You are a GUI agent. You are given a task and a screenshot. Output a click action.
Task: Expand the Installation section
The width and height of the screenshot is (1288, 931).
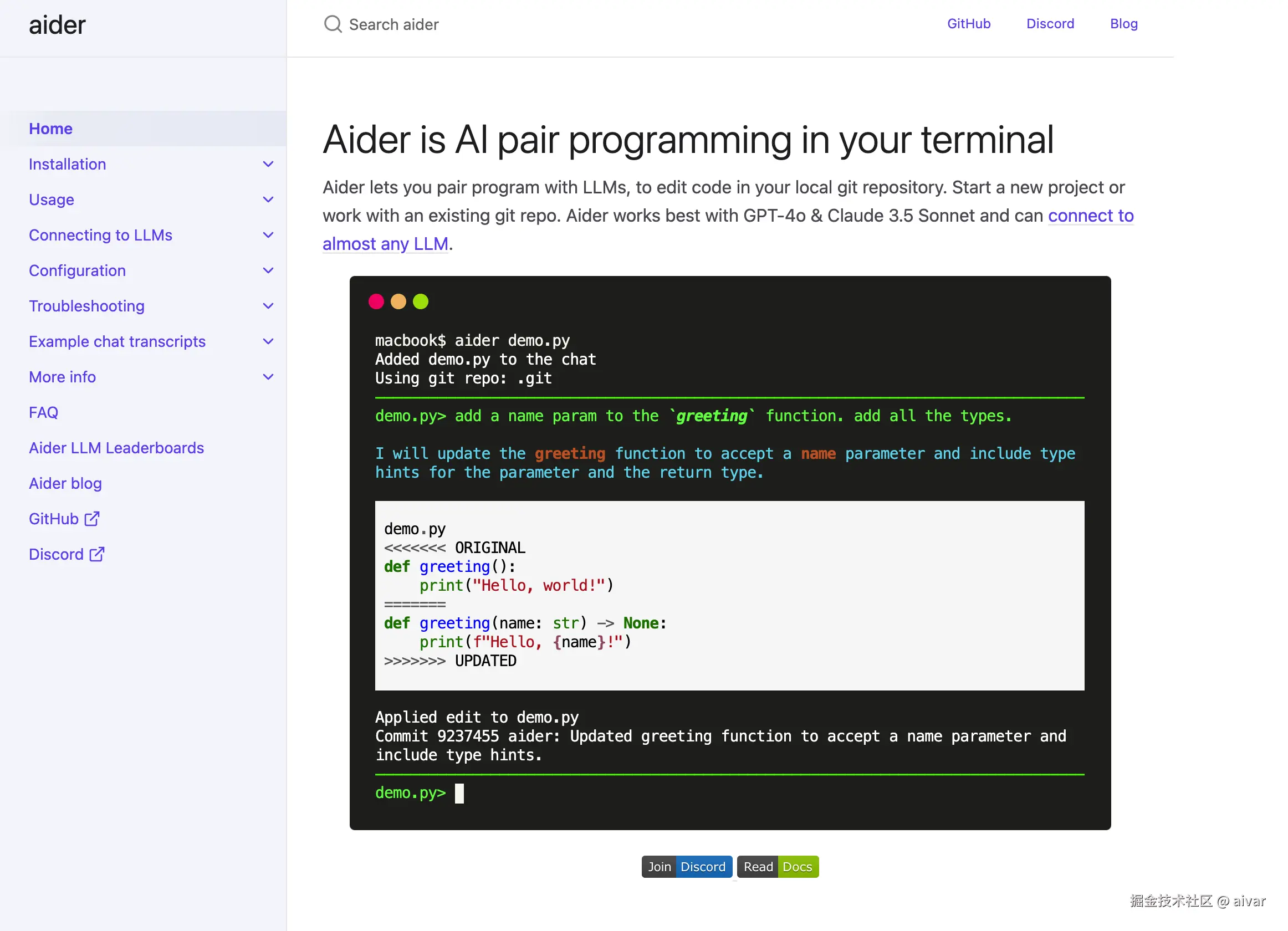268,163
